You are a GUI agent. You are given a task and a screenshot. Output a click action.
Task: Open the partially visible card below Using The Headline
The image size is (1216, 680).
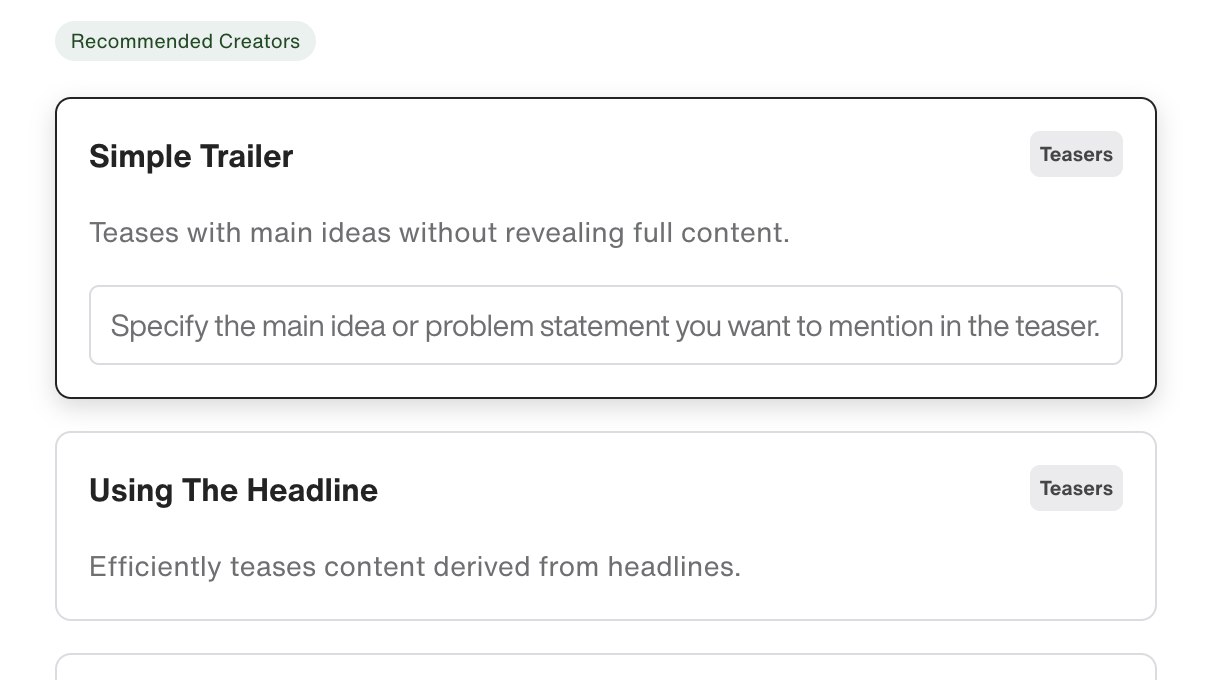click(605, 668)
